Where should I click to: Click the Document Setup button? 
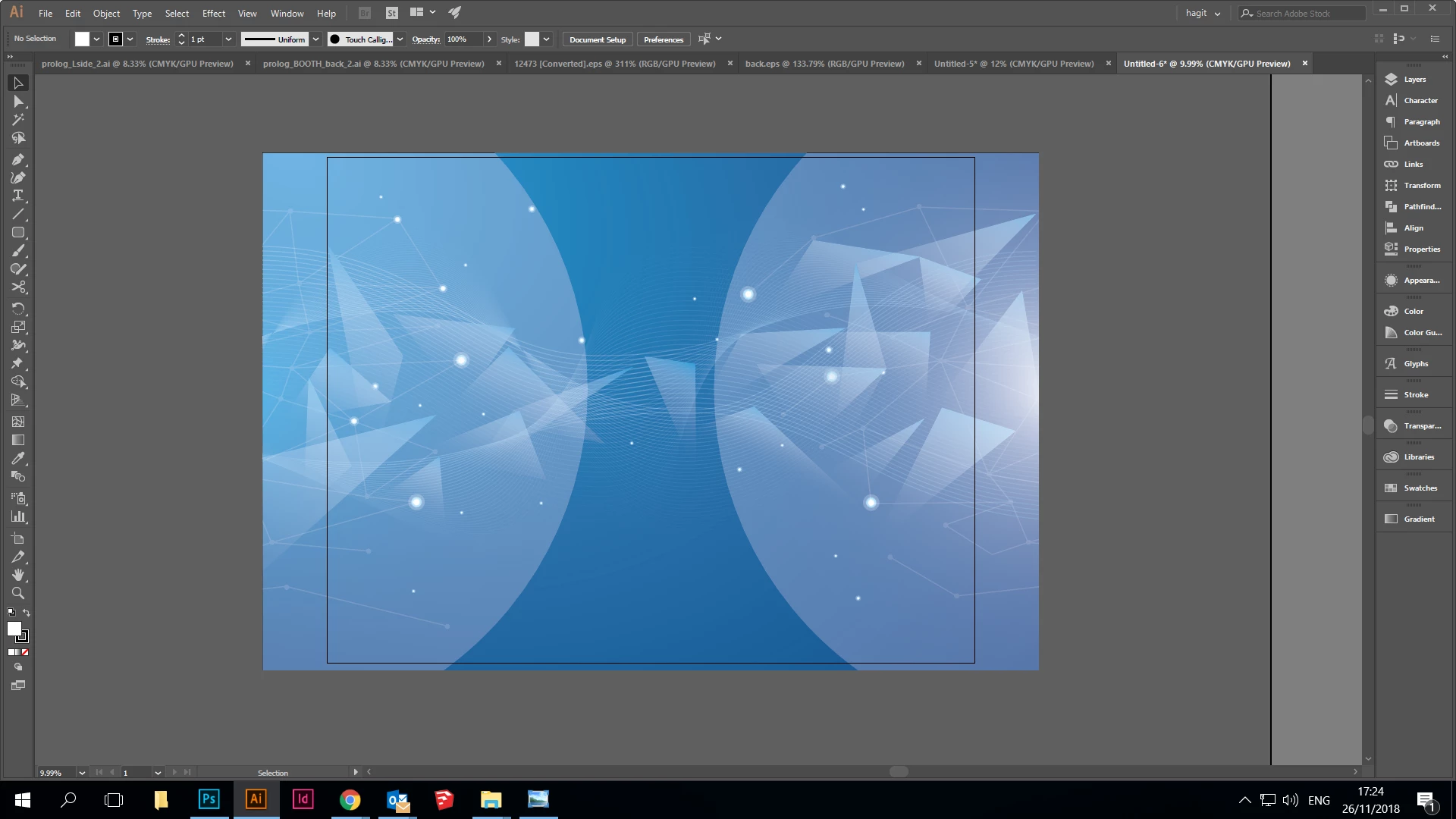point(598,39)
